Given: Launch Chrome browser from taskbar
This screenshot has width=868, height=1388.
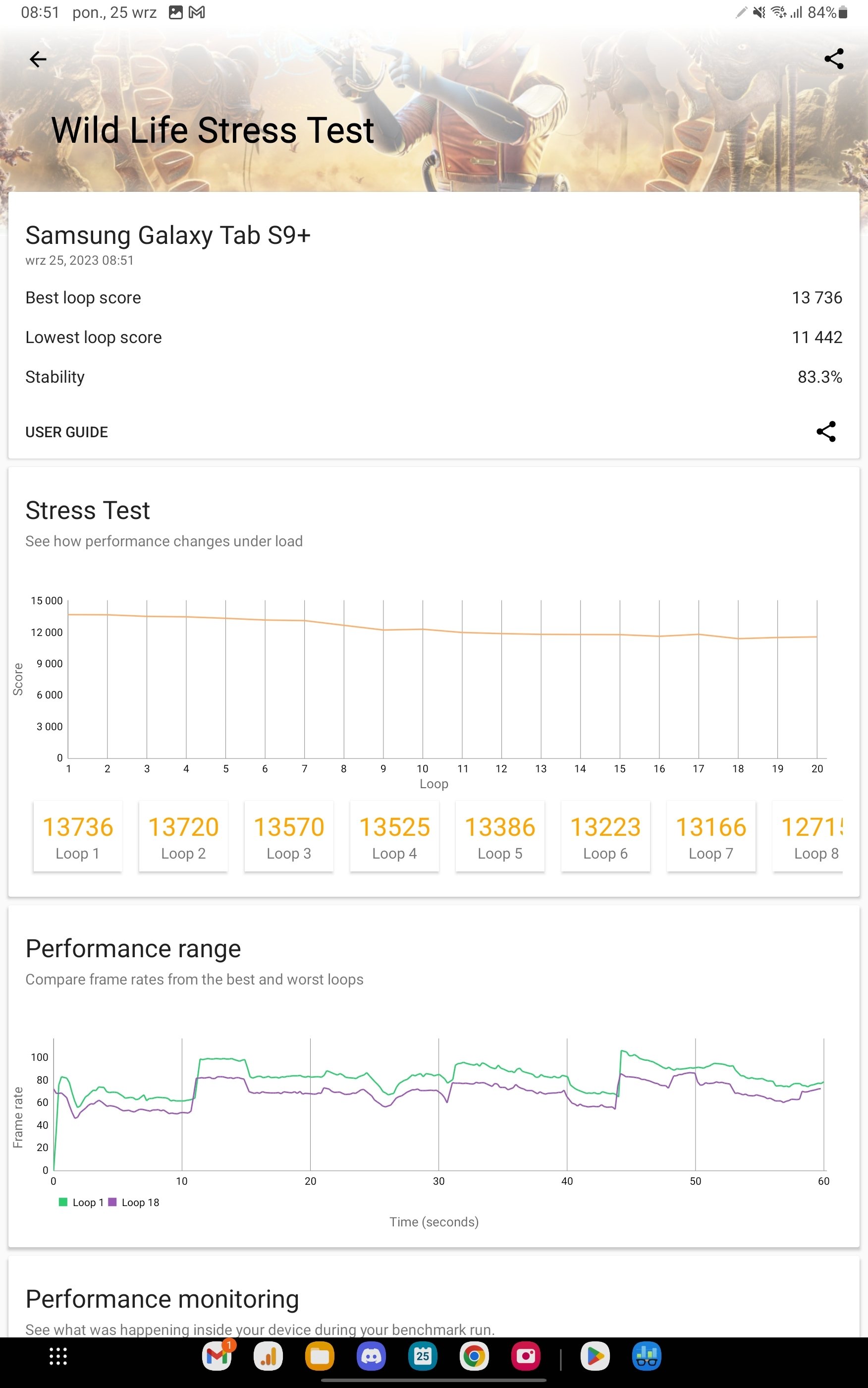Looking at the screenshot, I should (474, 1356).
